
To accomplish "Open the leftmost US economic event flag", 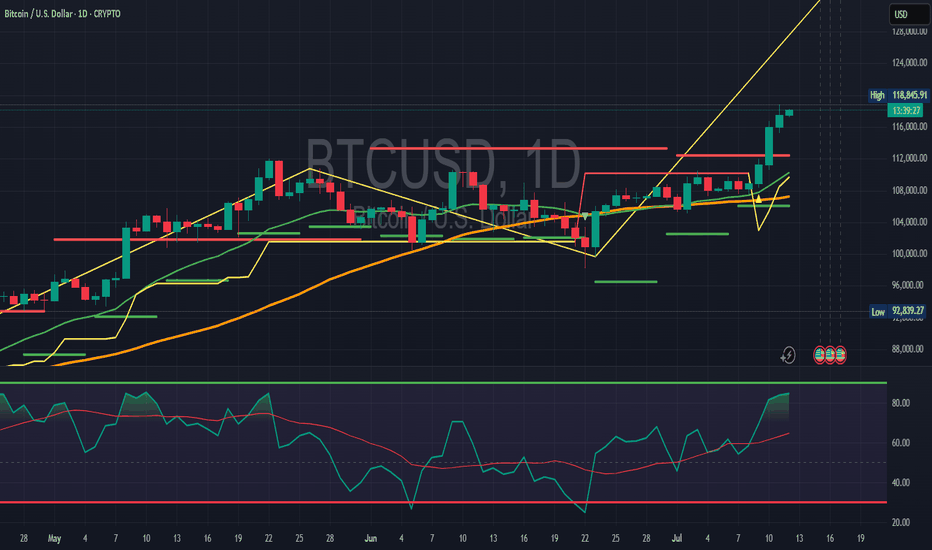I will click(x=820, y=355).
